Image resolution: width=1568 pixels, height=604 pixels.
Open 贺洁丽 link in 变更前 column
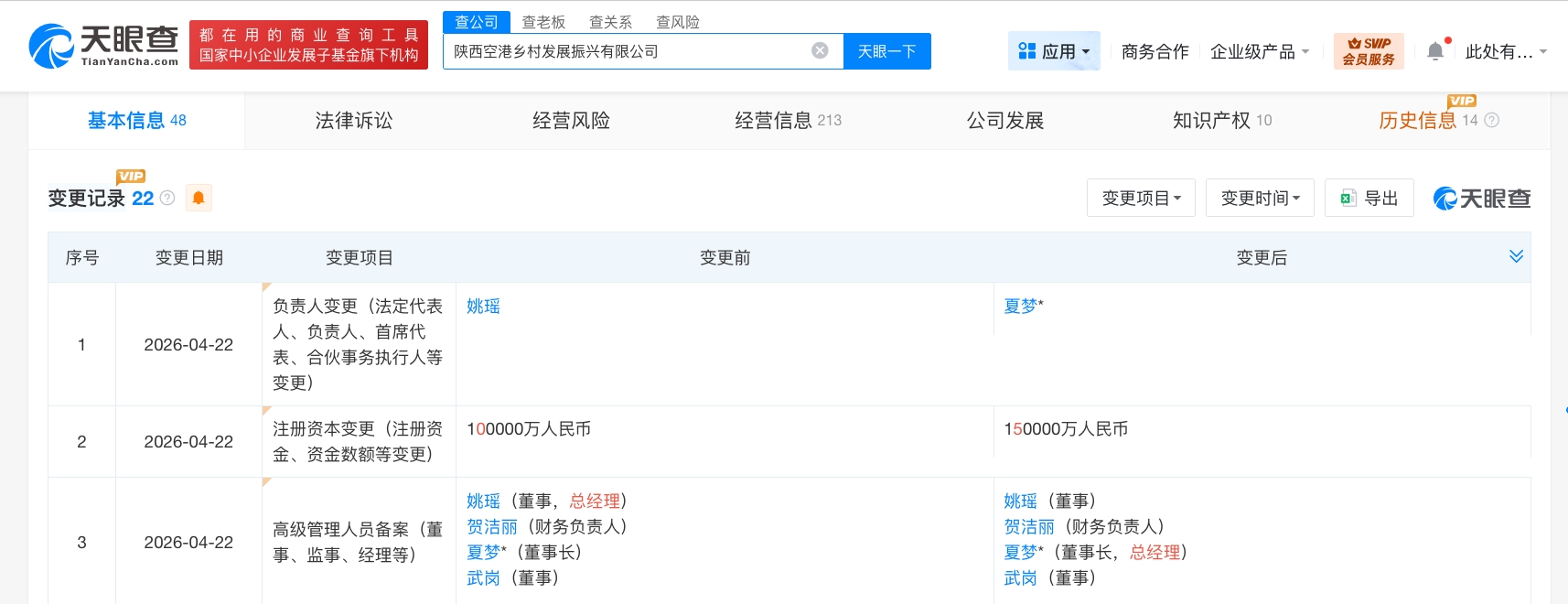tap(491, 526)
